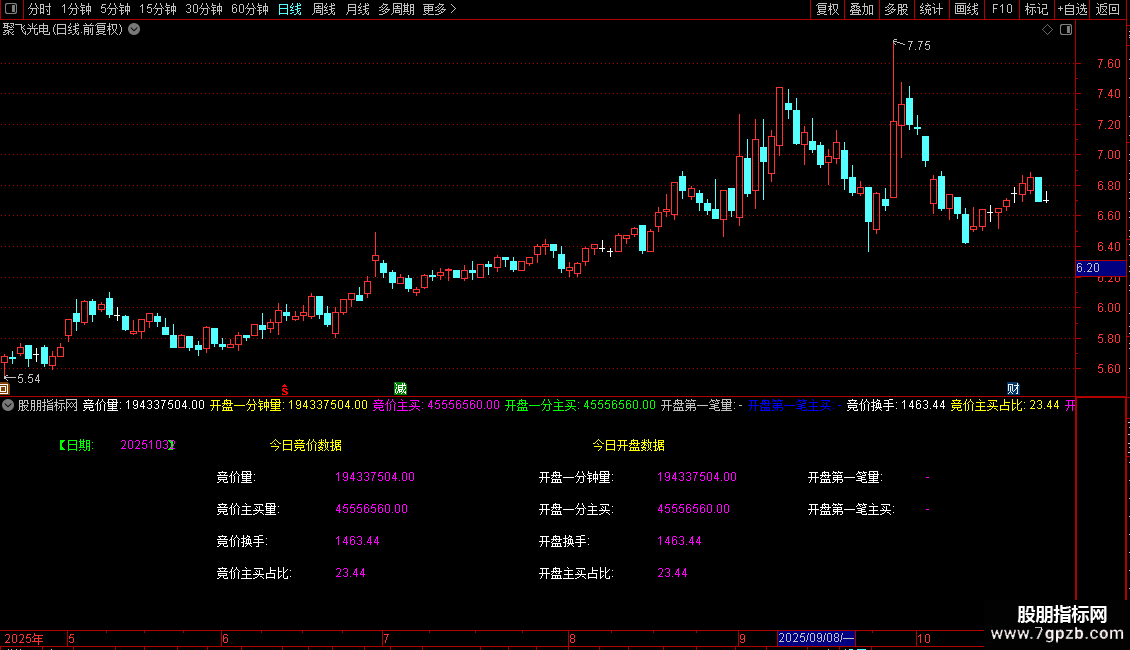Open the 多股 multi-stock view
This screenshot has width=1130, height=650.
pyautogui.click(x=896, y=9)
